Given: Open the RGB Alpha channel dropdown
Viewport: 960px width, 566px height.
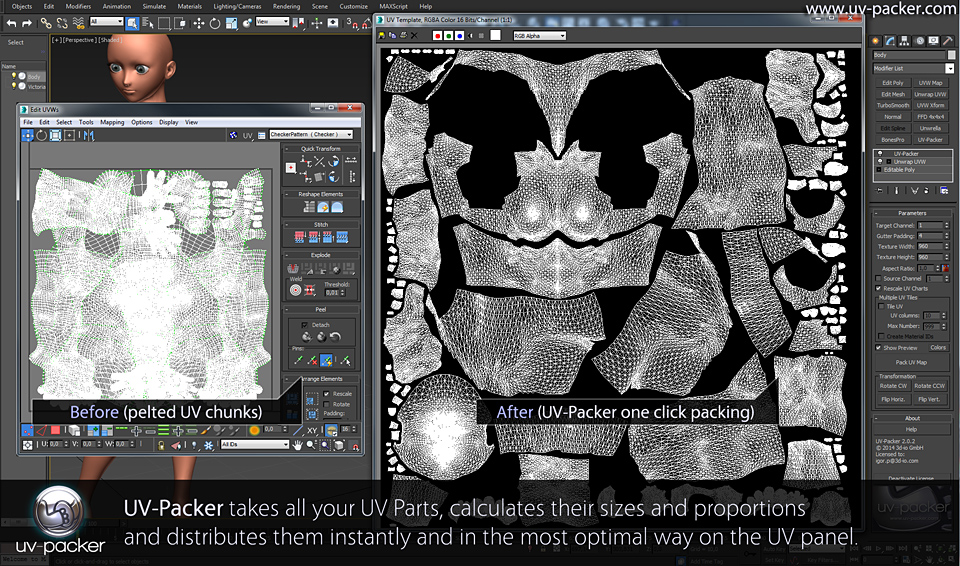Looking at the screenshot, I should 539,35.
